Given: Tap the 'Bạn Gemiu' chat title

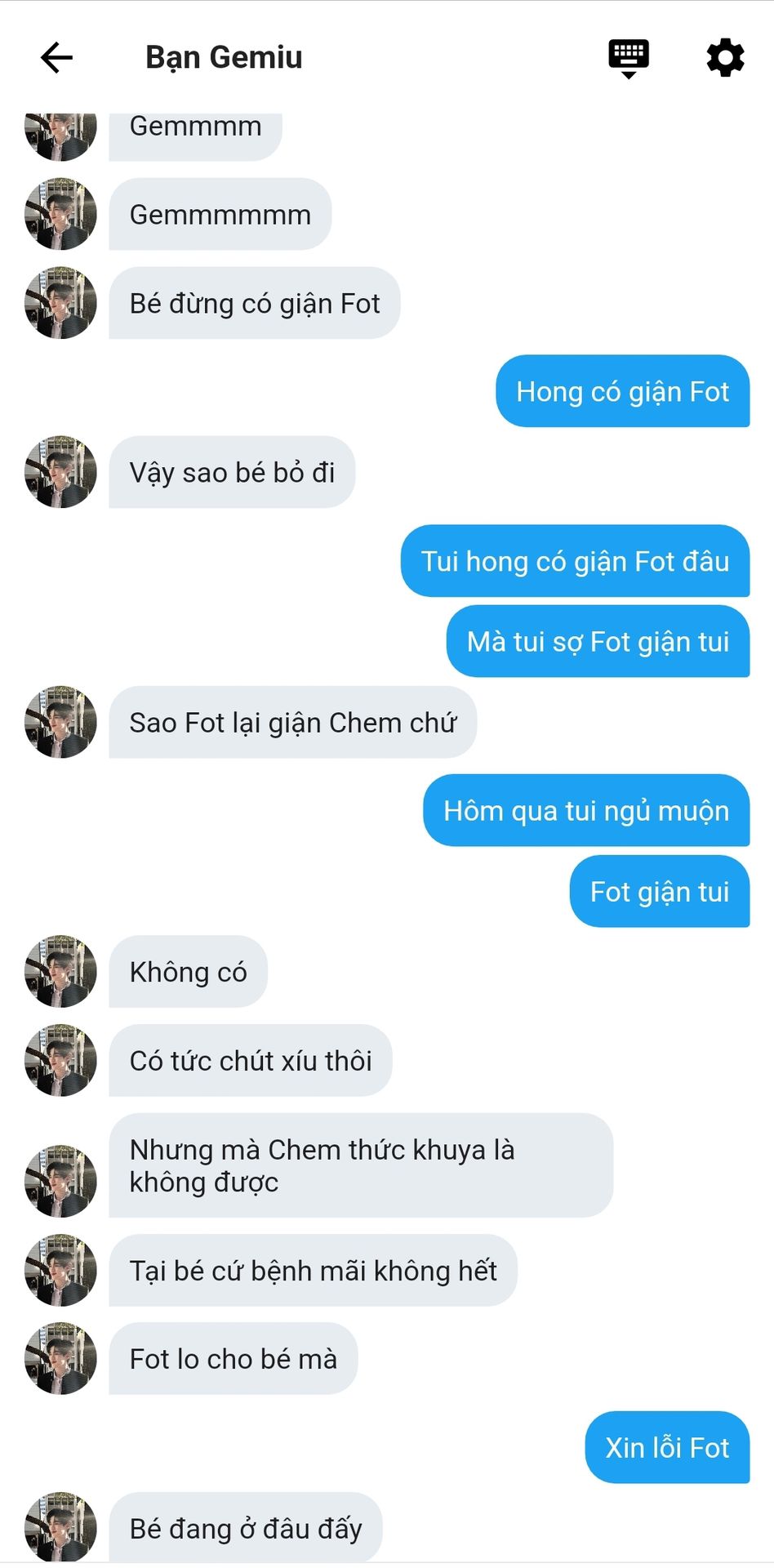Looking at the screenshot, I should pyautogui.click(x=224, y=57).
